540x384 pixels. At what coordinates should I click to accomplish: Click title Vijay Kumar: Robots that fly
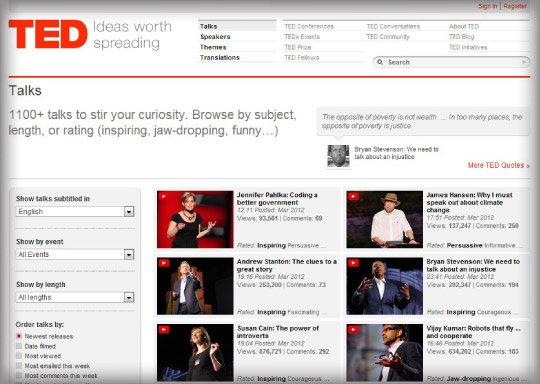(473, 332)
